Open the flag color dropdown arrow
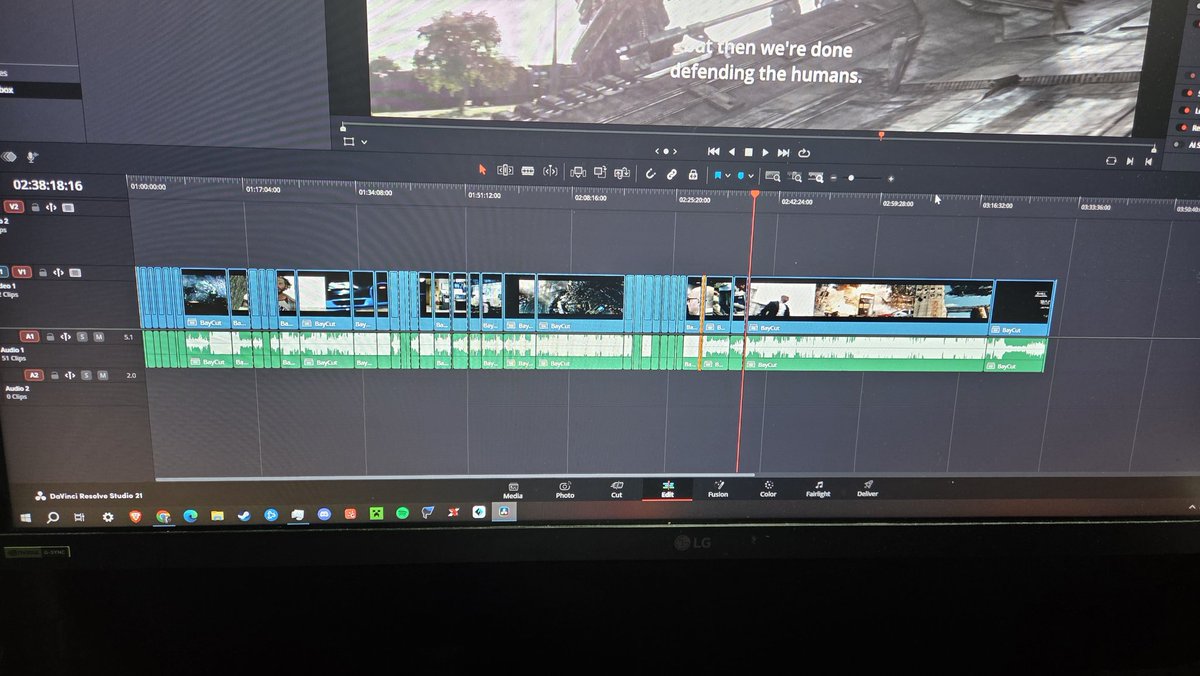 [x=728, y=175]
